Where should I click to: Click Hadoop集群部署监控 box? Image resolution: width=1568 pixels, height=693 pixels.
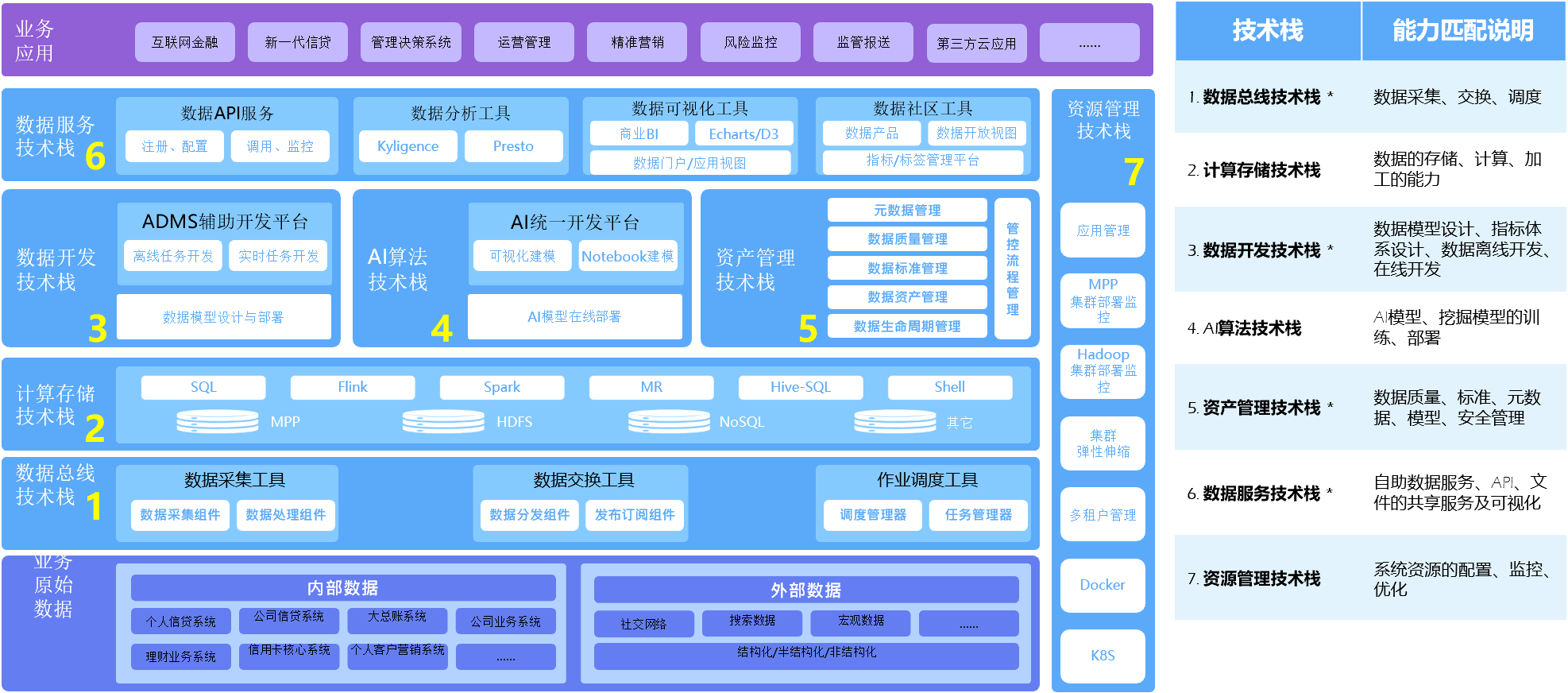(1103, 371)
